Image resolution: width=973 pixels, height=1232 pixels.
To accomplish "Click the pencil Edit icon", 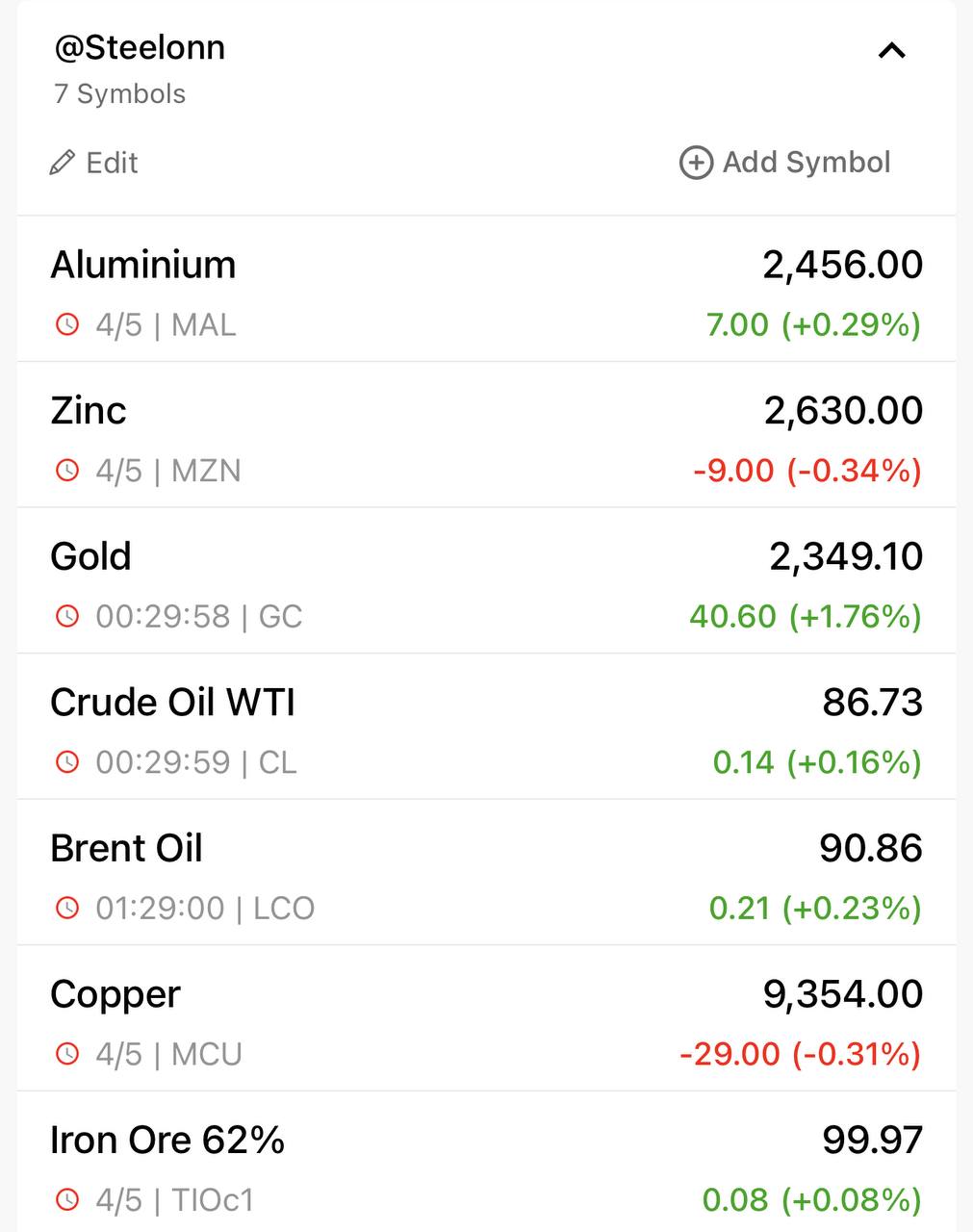I will point(62,163).
